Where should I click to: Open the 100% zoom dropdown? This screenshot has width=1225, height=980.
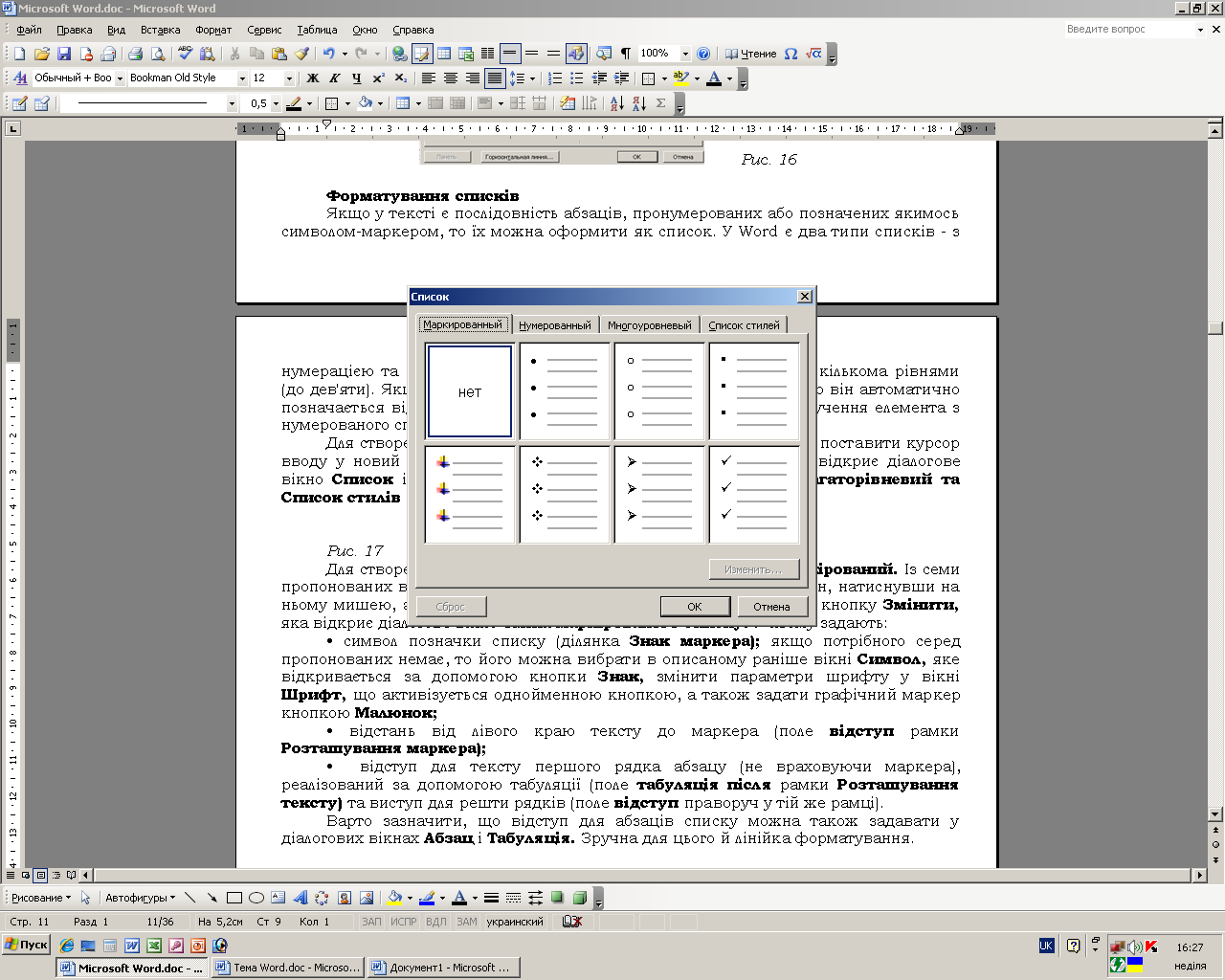[685, 54]
